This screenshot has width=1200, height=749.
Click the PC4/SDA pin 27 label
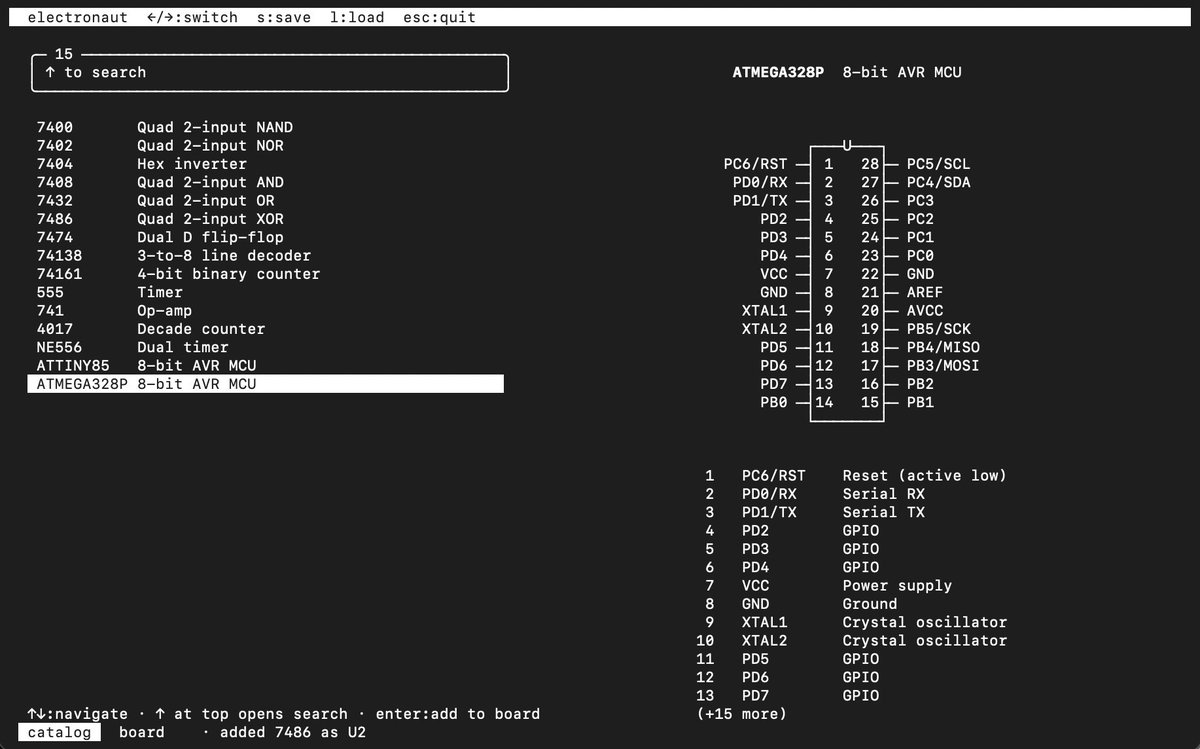[x=938, y=182]
